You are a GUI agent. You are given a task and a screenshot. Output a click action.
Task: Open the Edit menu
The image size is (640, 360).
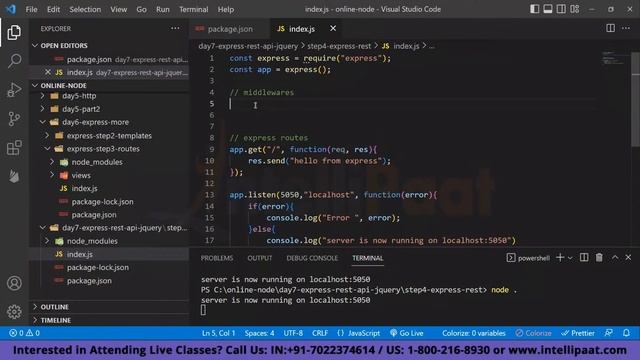coord(53,9)
